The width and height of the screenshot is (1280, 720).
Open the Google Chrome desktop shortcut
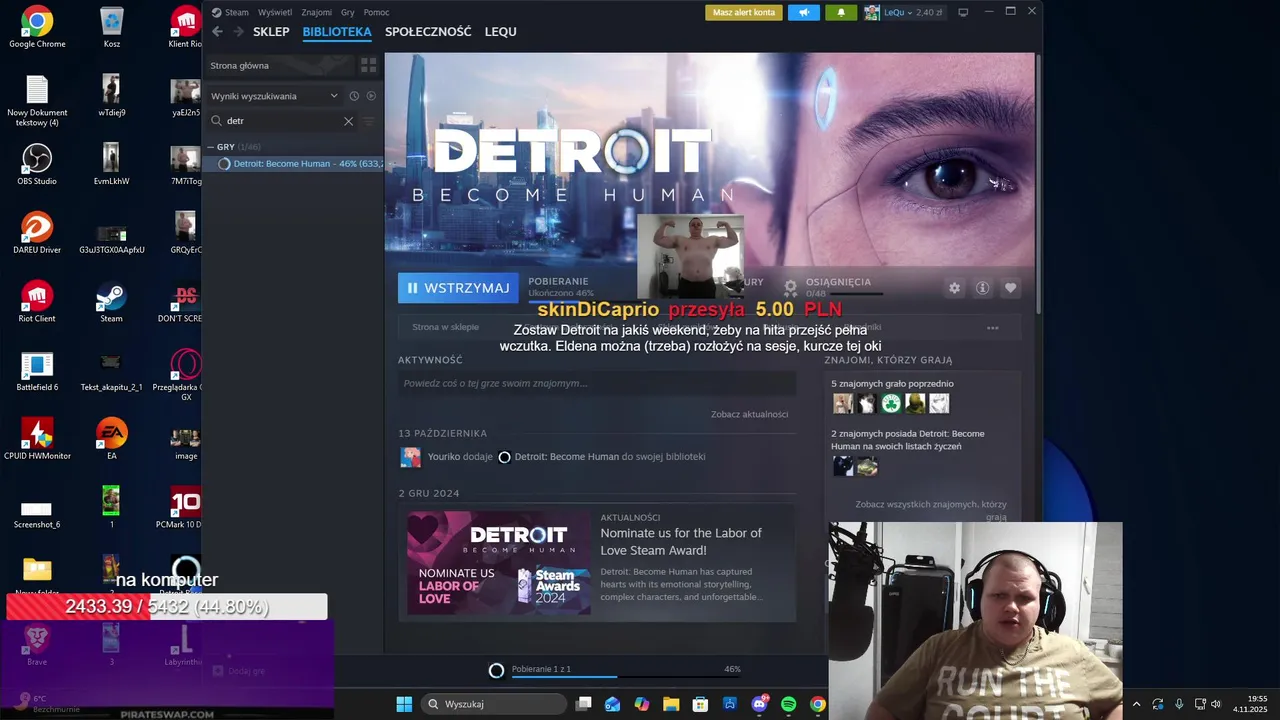(x=37, y=27)
